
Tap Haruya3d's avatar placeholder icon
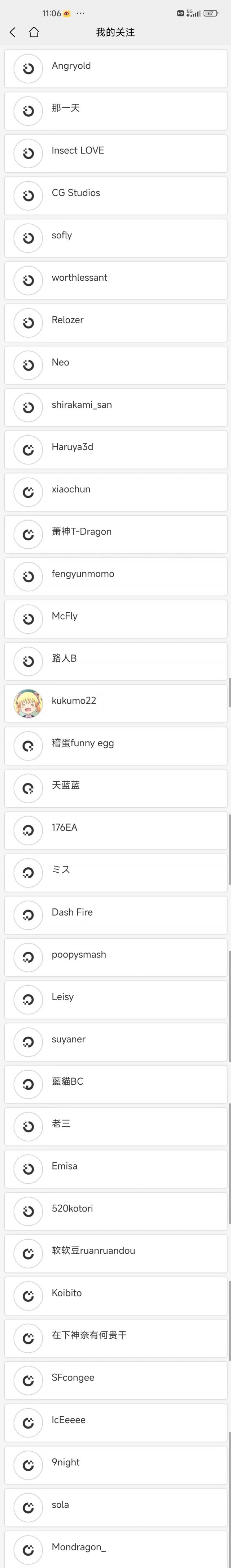pos(28,450)
